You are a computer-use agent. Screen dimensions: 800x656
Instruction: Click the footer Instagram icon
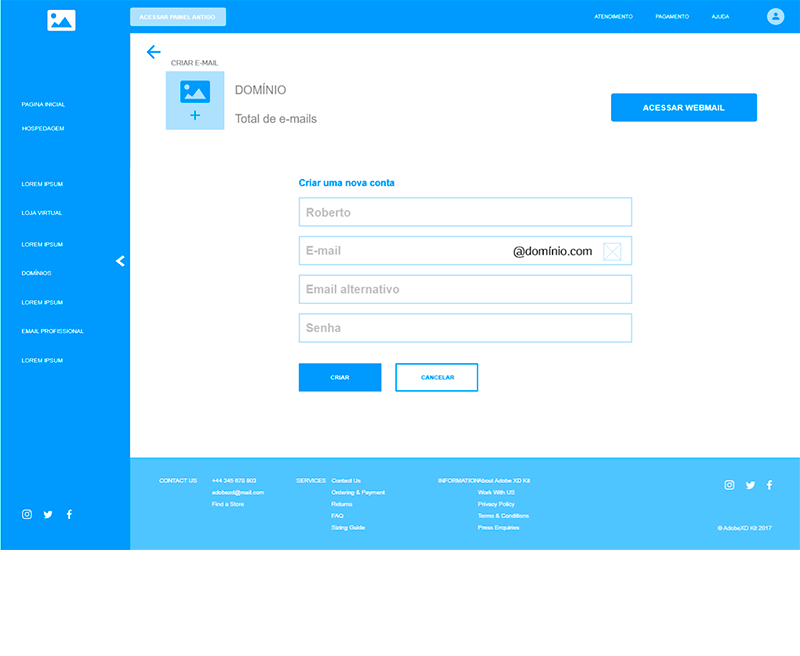pyautogui.click(x=730, y=485)
